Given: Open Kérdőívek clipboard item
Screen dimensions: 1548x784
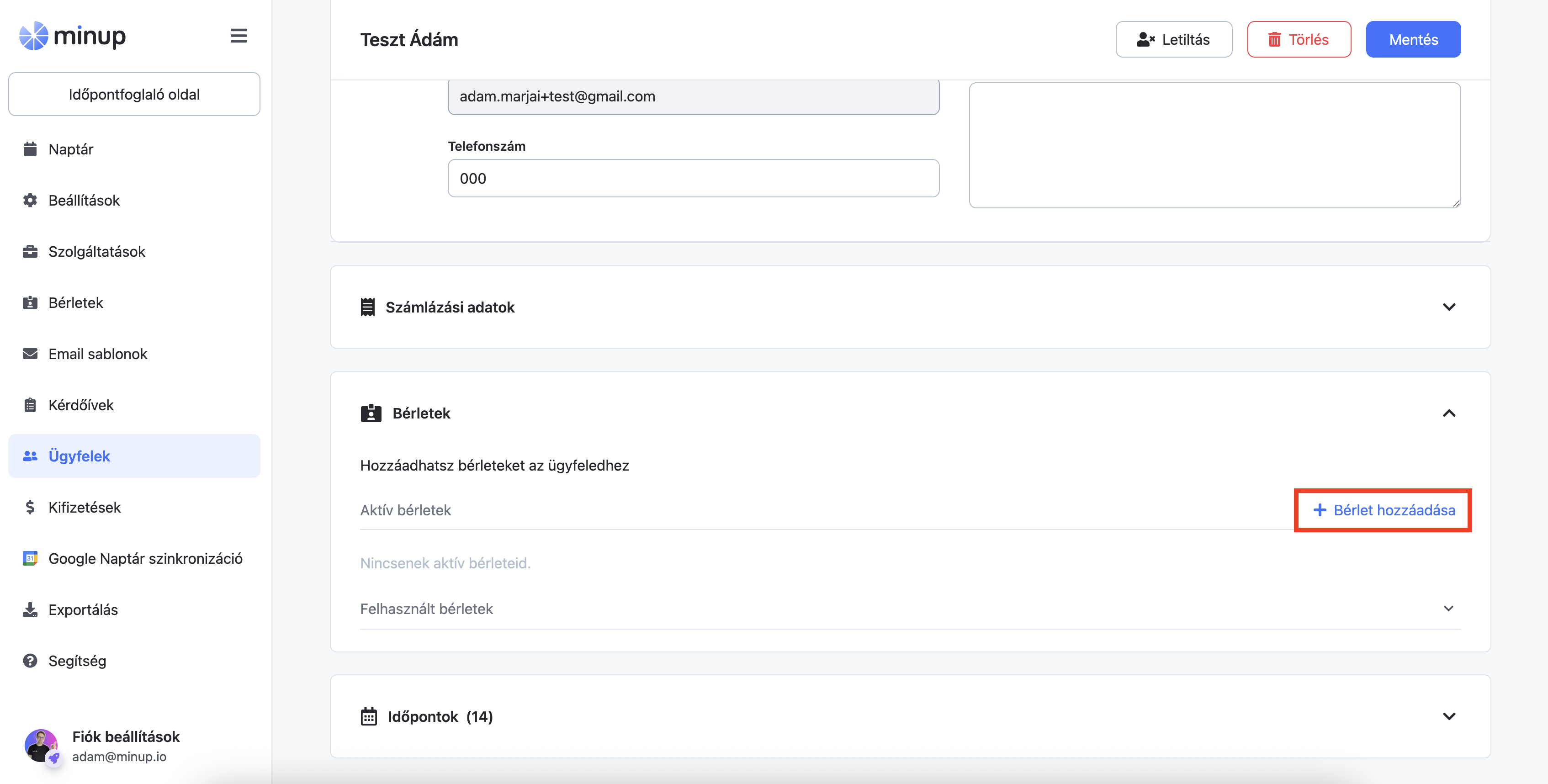Looking at the screenshot, I should (80, 405).
